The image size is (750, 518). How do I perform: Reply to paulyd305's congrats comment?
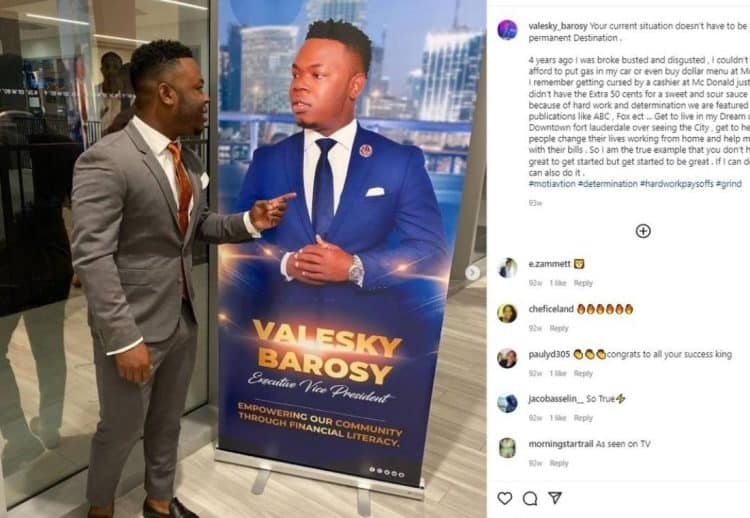[x=583, y=373]
